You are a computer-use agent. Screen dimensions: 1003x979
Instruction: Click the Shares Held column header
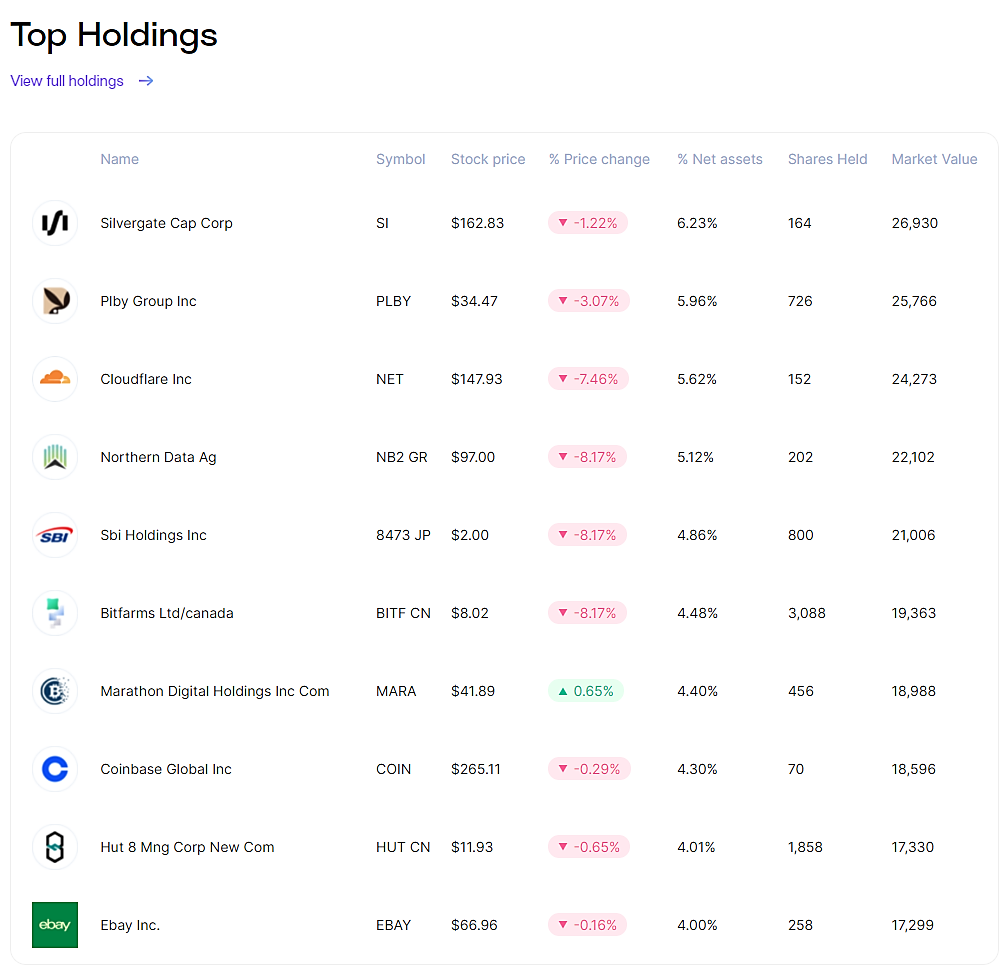point(828,159)
